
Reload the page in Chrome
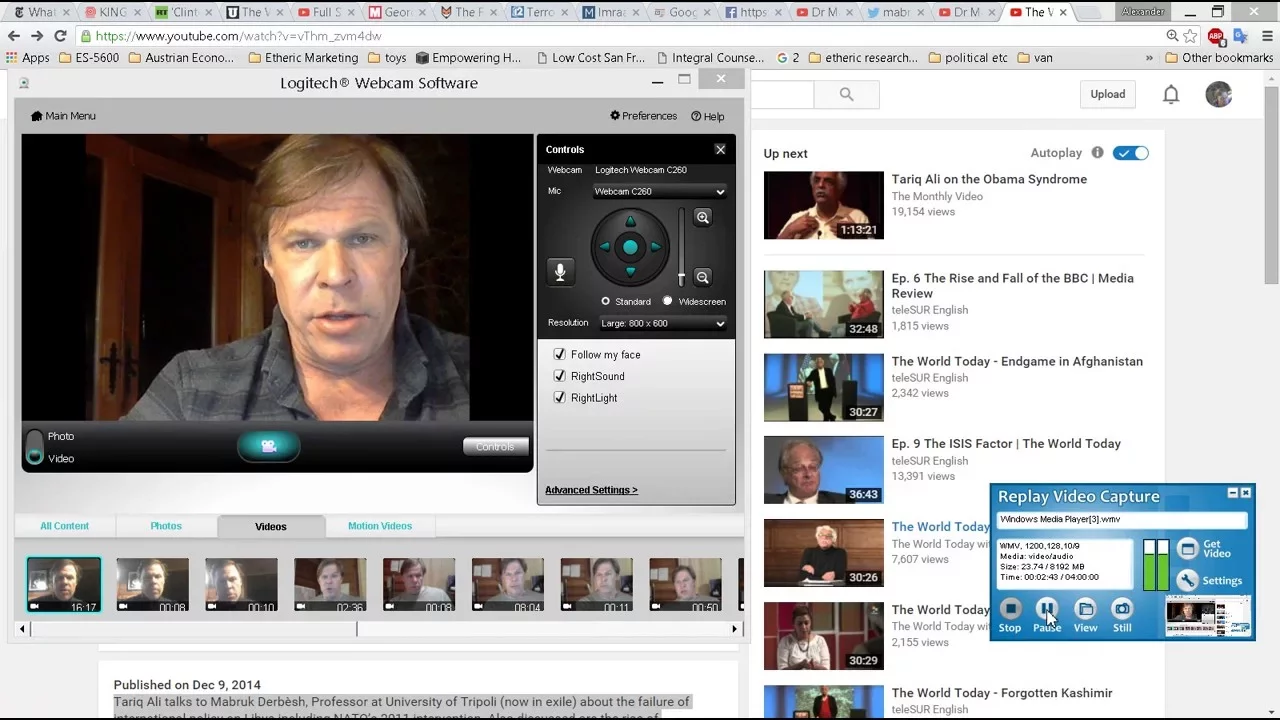[60, 36]
